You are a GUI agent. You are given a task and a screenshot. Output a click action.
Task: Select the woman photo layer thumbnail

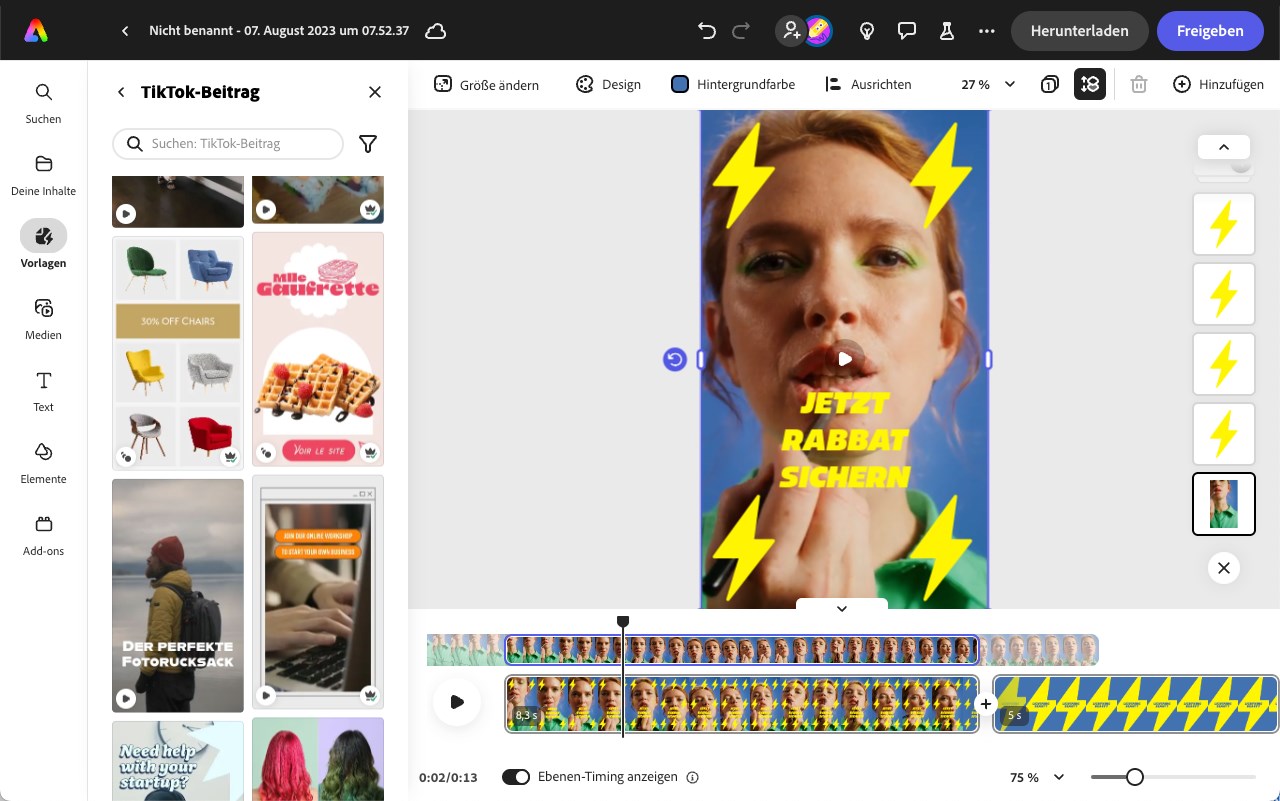(x=1224, y=504)
